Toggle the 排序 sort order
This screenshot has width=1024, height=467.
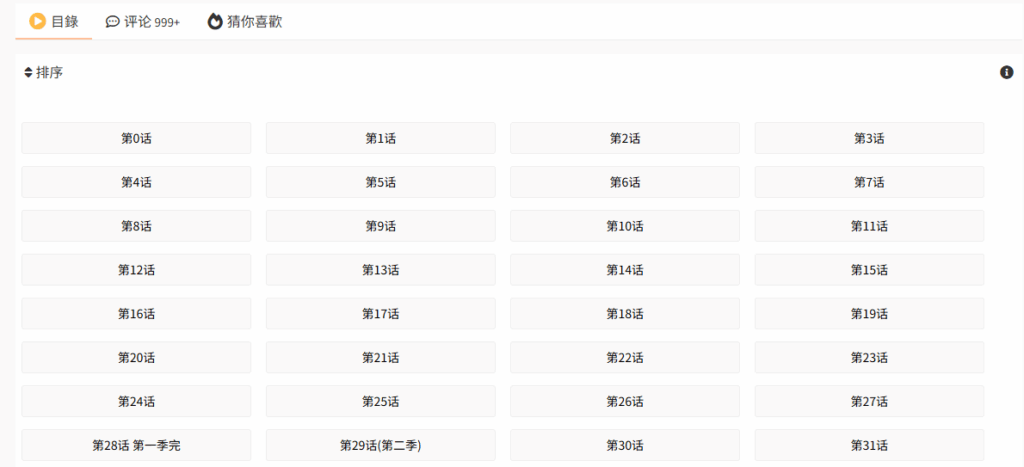[x=44, y=72]
